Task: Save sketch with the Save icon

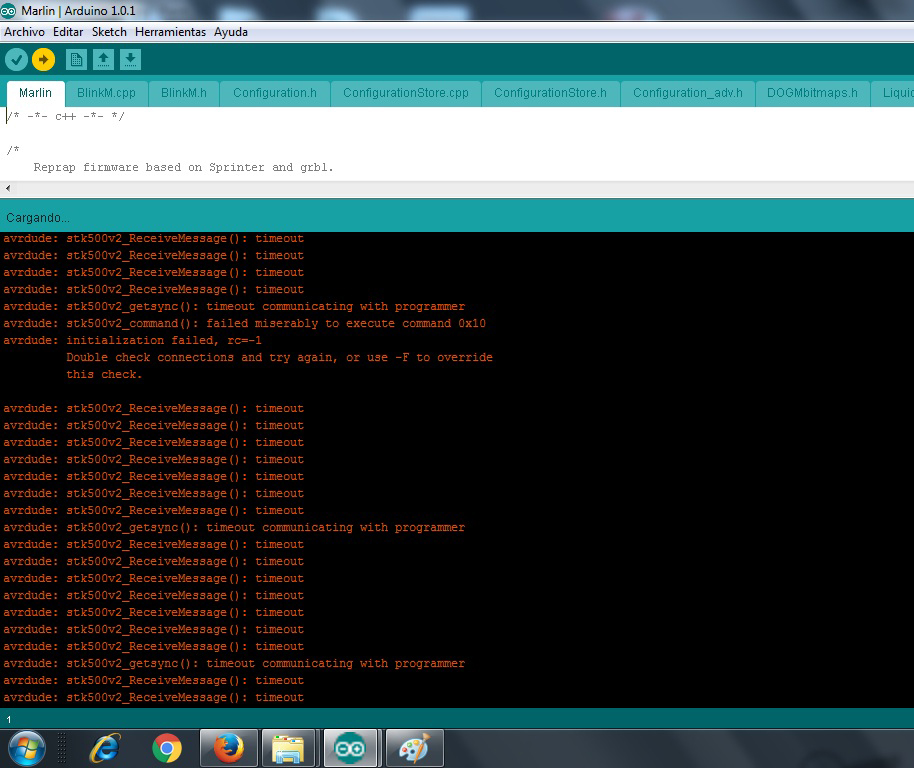Action: click(x=131, y=59)
